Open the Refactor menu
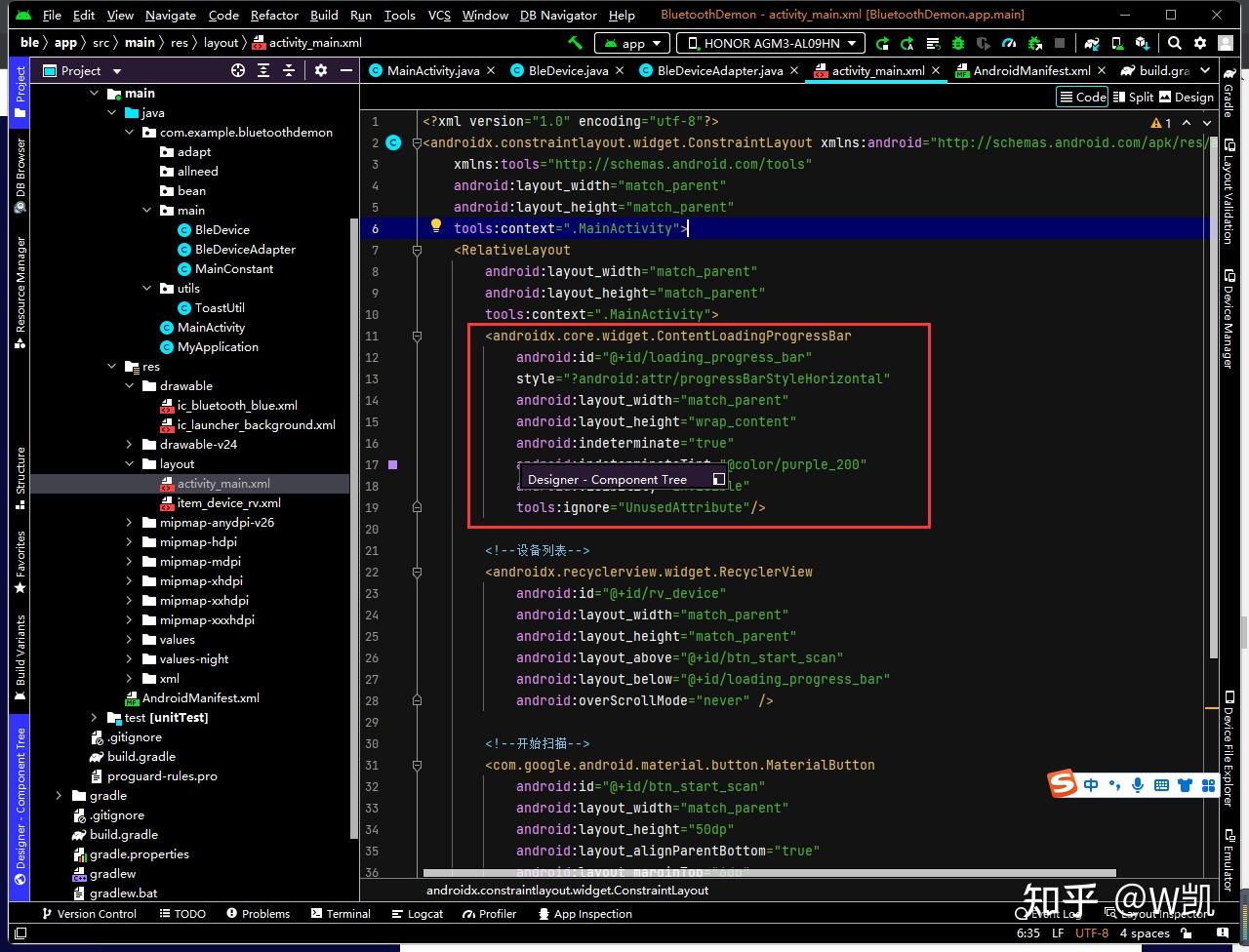1249x952 pixels. [x=274, y=15]
